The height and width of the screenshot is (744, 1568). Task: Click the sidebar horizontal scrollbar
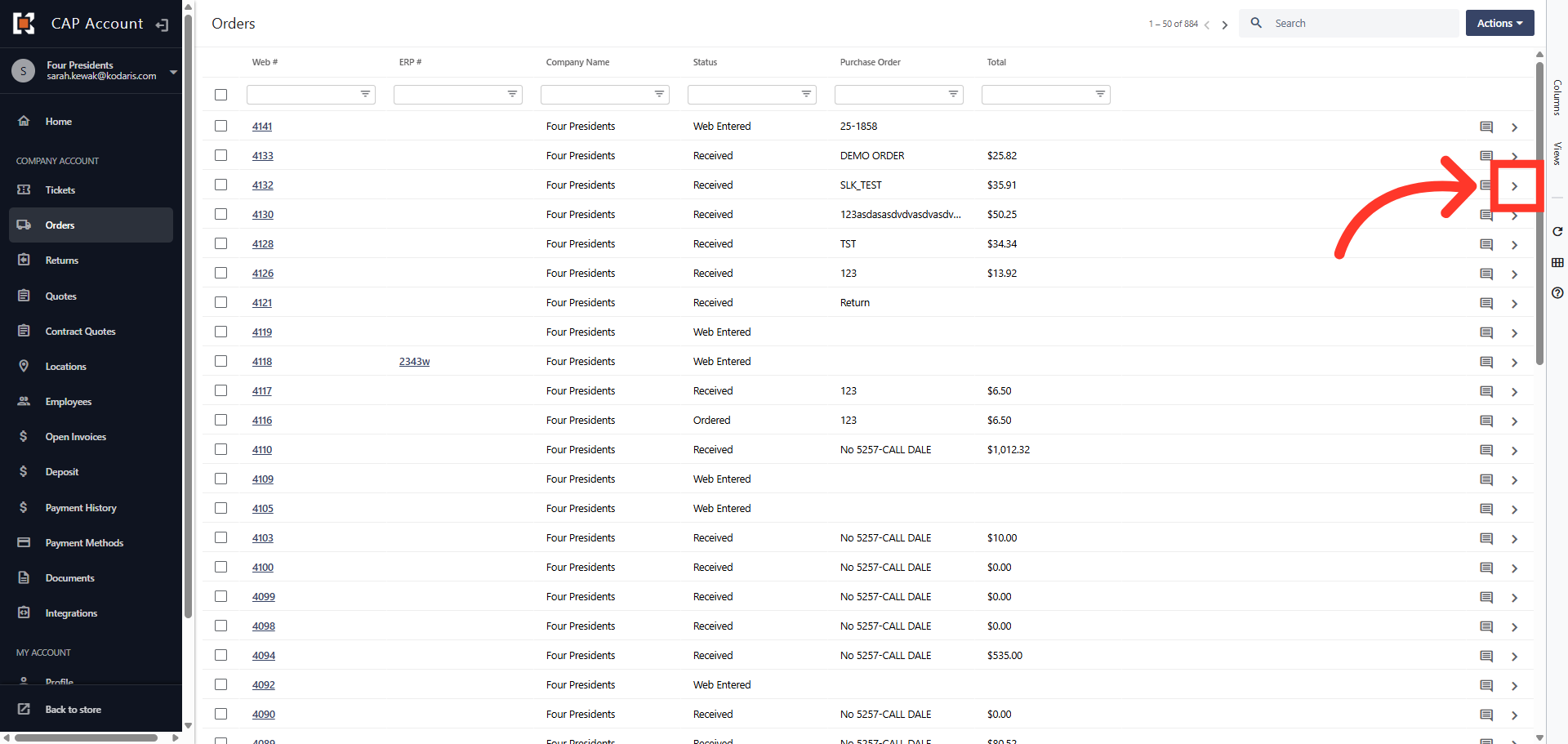[x=86, y=737]
